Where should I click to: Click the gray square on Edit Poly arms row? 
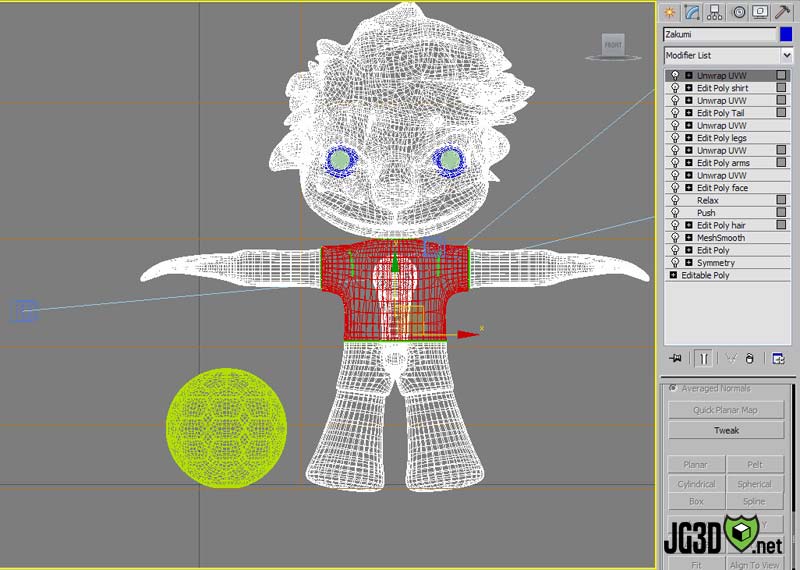[x=781, y=162]
